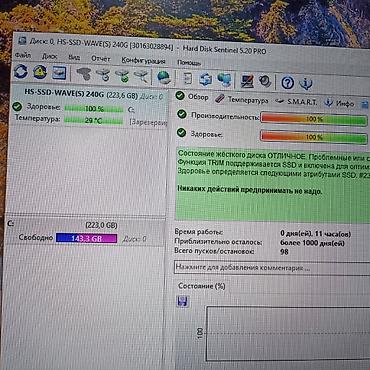
Task: Open the Отчет menu
Action: point(101,59)
